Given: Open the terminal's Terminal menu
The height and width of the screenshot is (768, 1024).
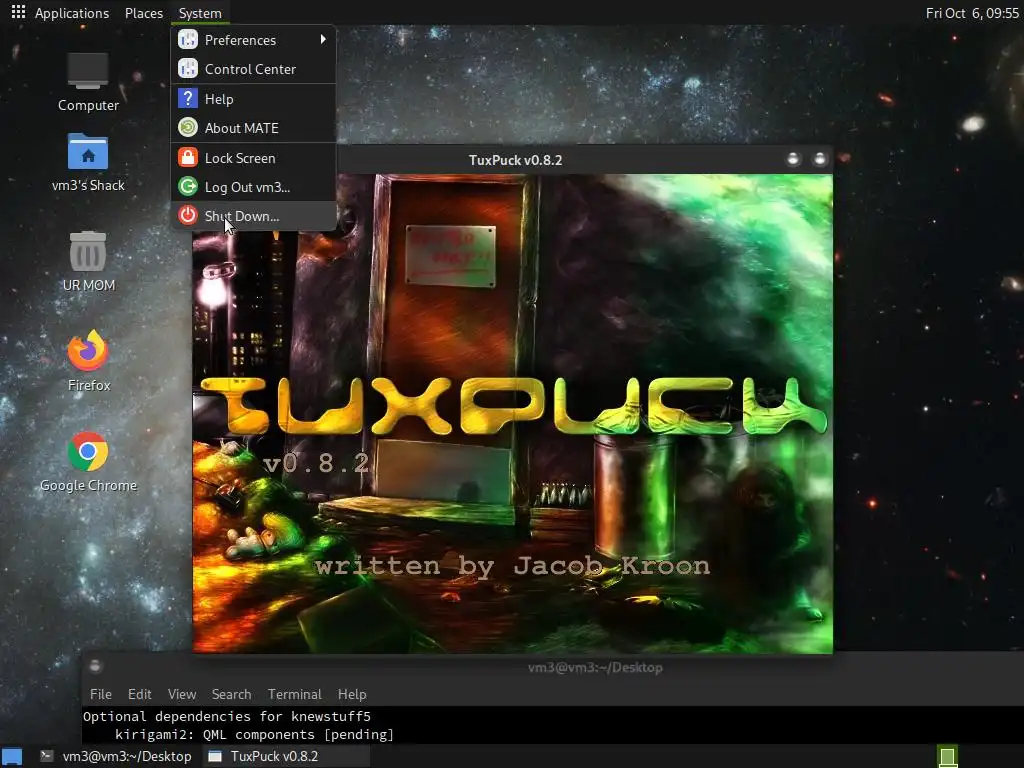Looking at the screenshot, I should (x=295, y=694).
